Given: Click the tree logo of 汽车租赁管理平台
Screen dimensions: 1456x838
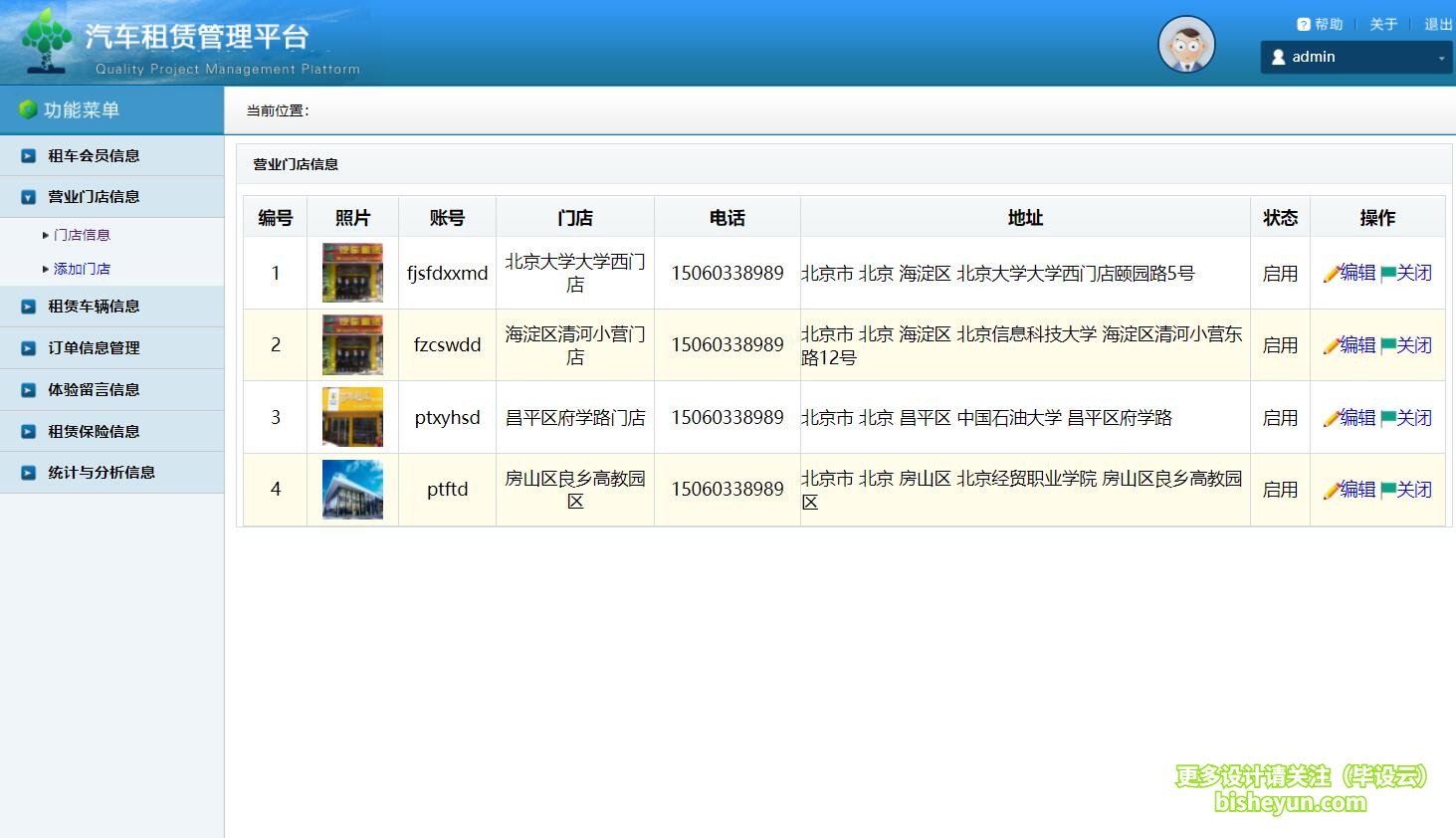Looking at the screenshot, I should (45, 40).
